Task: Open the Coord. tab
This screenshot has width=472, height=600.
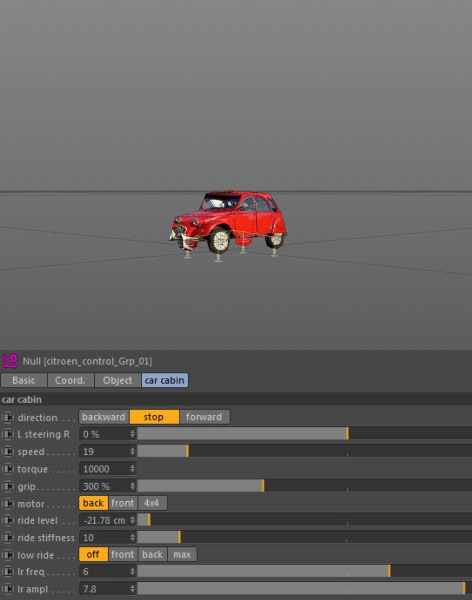Action: [x=70, y=380]
